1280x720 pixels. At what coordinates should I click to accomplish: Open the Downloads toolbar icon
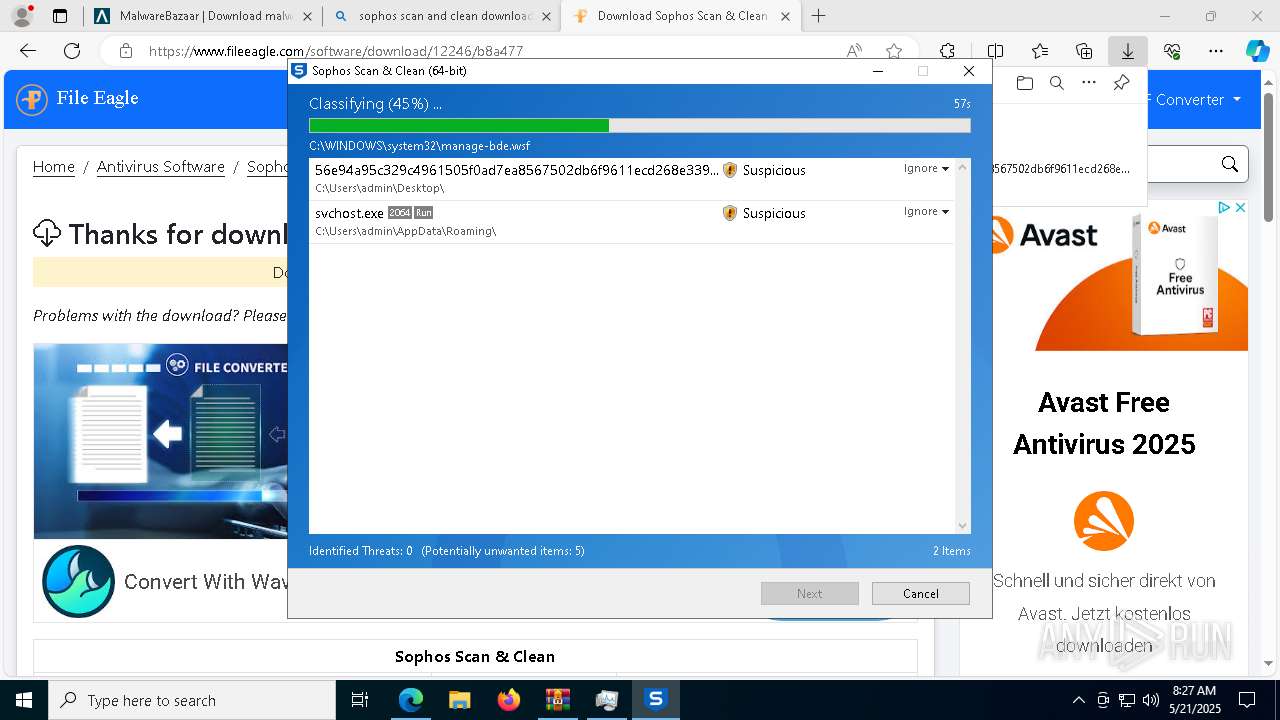tap(1127, 51)
